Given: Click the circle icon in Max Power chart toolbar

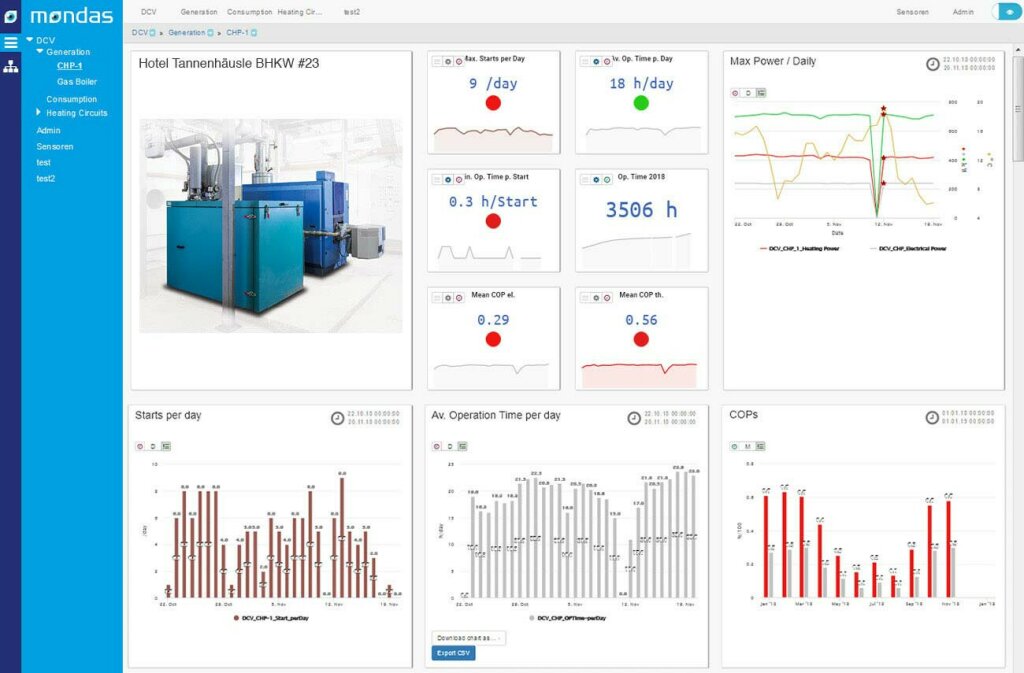Looking at the screenshot, I should click(x=735, y=93).
